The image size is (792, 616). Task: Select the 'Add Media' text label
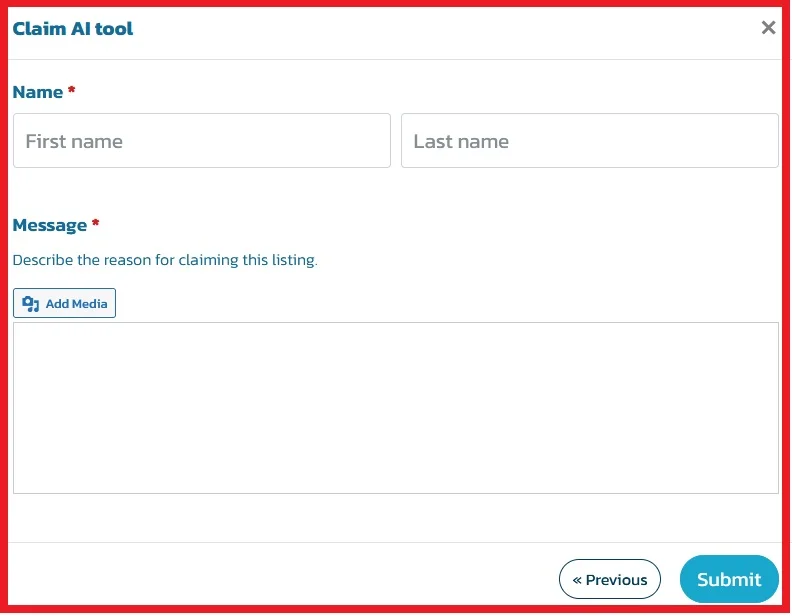[x=76, y=304]
